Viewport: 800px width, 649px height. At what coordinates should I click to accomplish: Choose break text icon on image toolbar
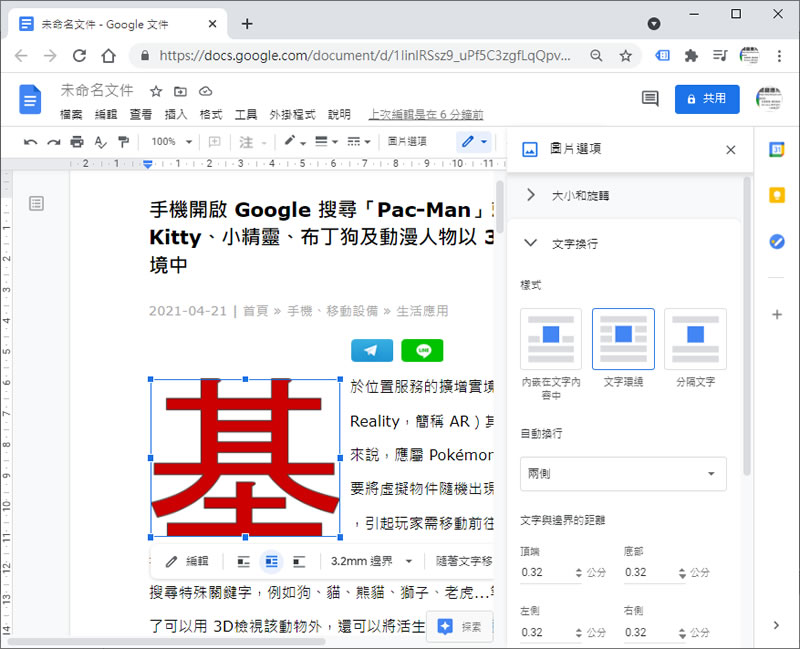(x=299, y=562)
